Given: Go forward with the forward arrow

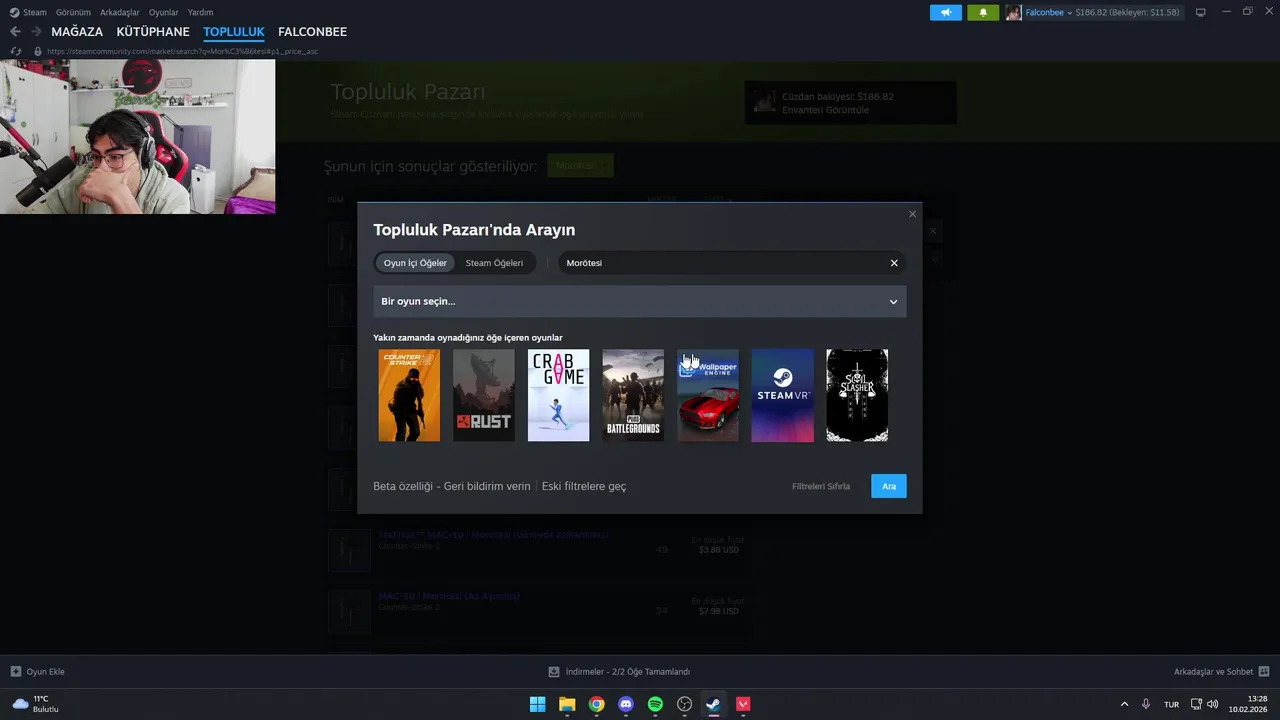Looking at the screenshot, I should (x=36, y=32).
